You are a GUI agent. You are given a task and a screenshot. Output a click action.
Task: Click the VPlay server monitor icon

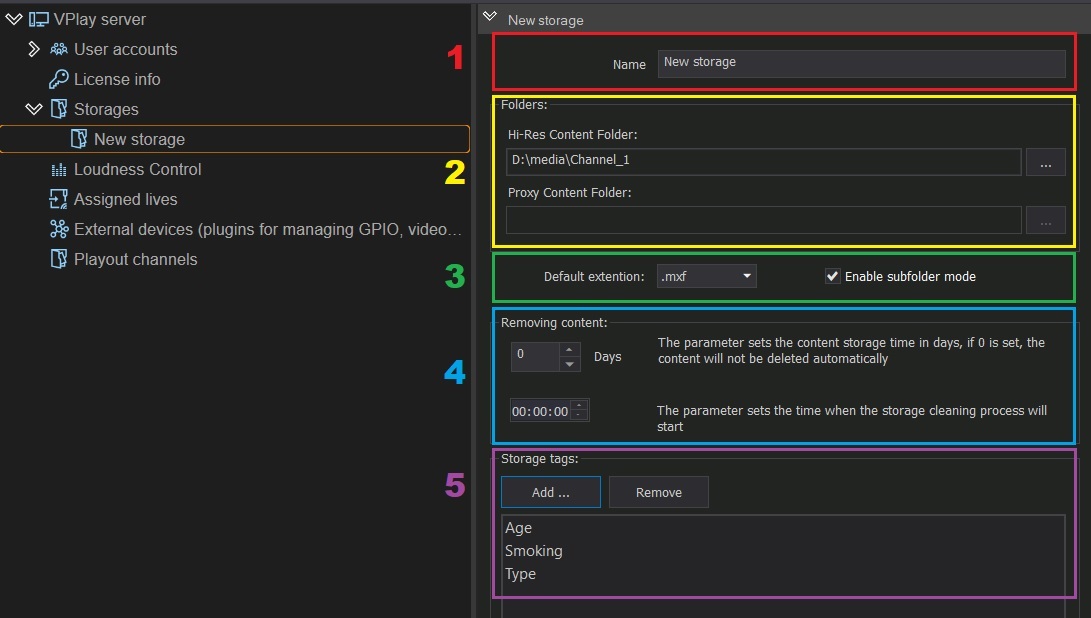pos(38,19)
